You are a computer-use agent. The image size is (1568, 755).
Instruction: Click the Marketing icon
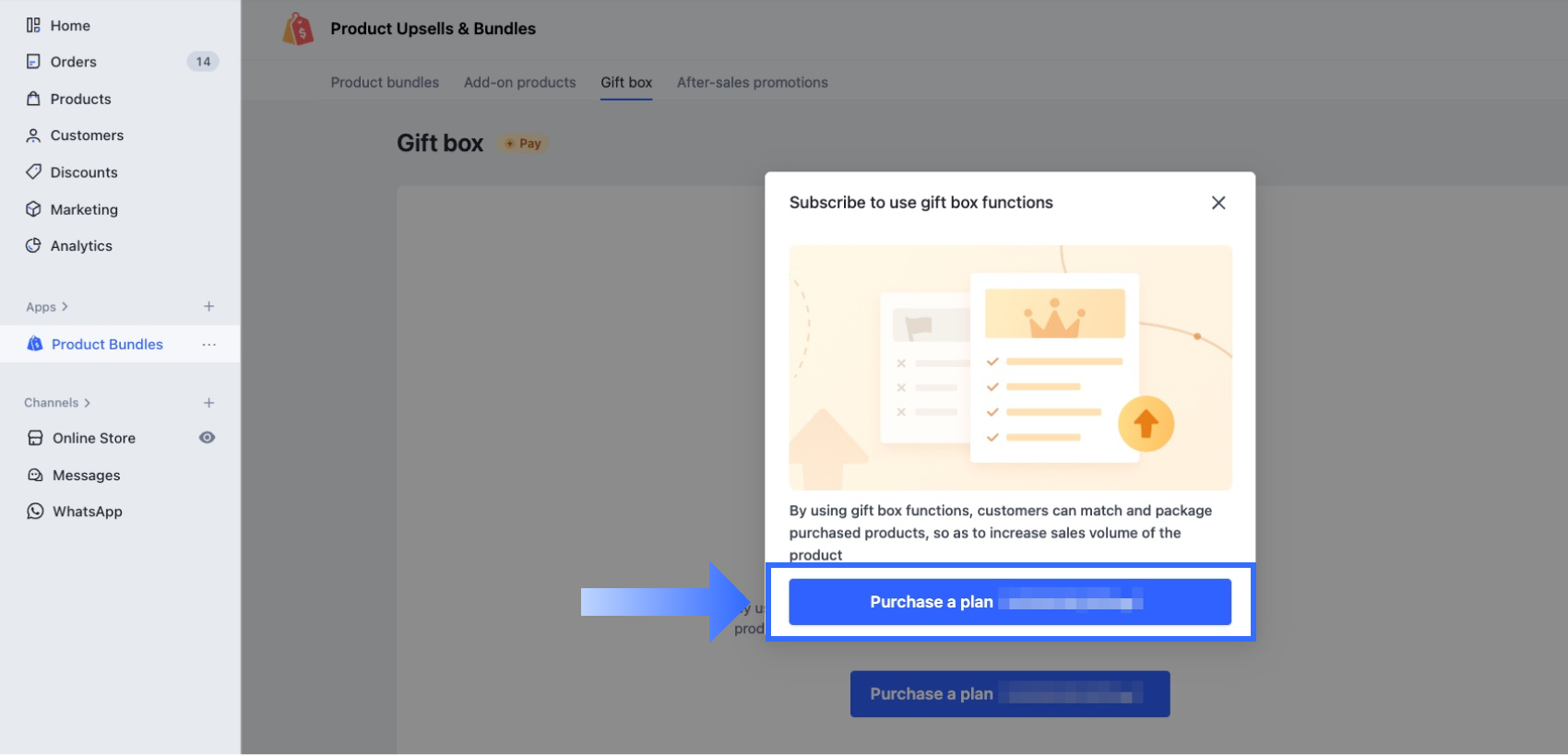tap(33, 209)
